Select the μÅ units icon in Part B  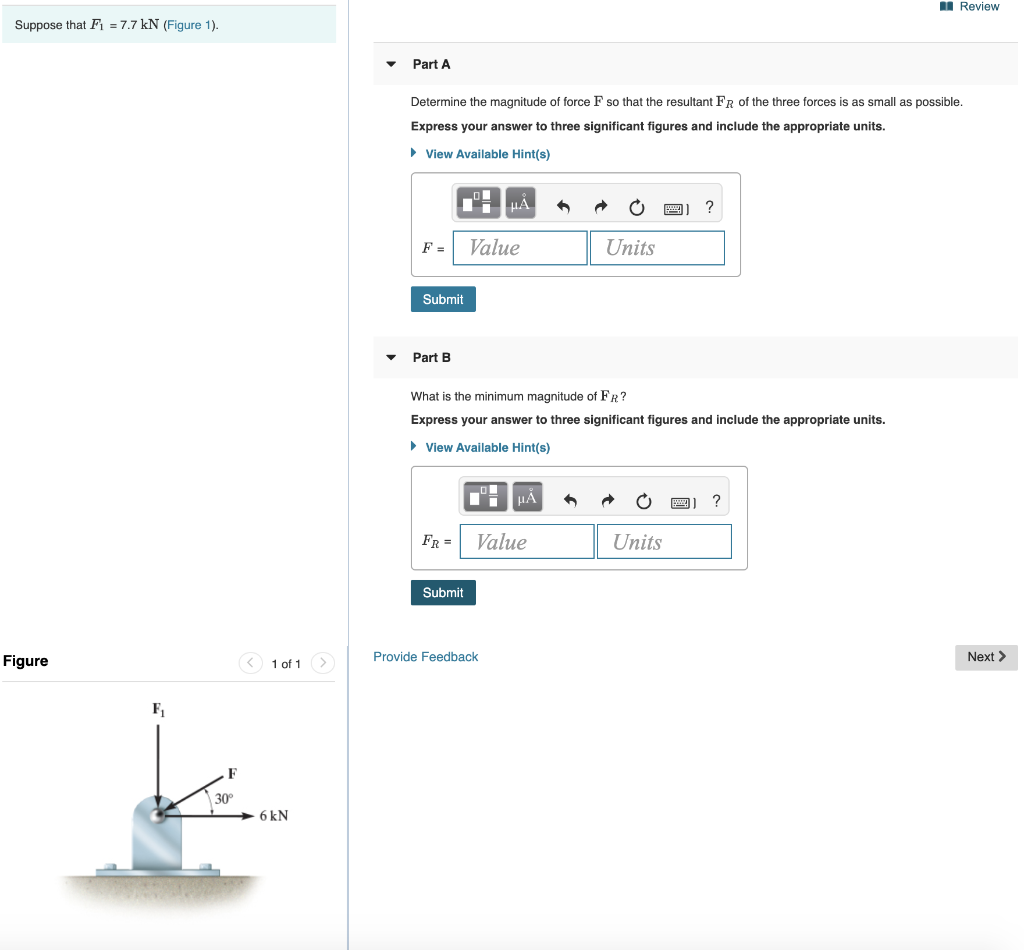tap(526, 495)
